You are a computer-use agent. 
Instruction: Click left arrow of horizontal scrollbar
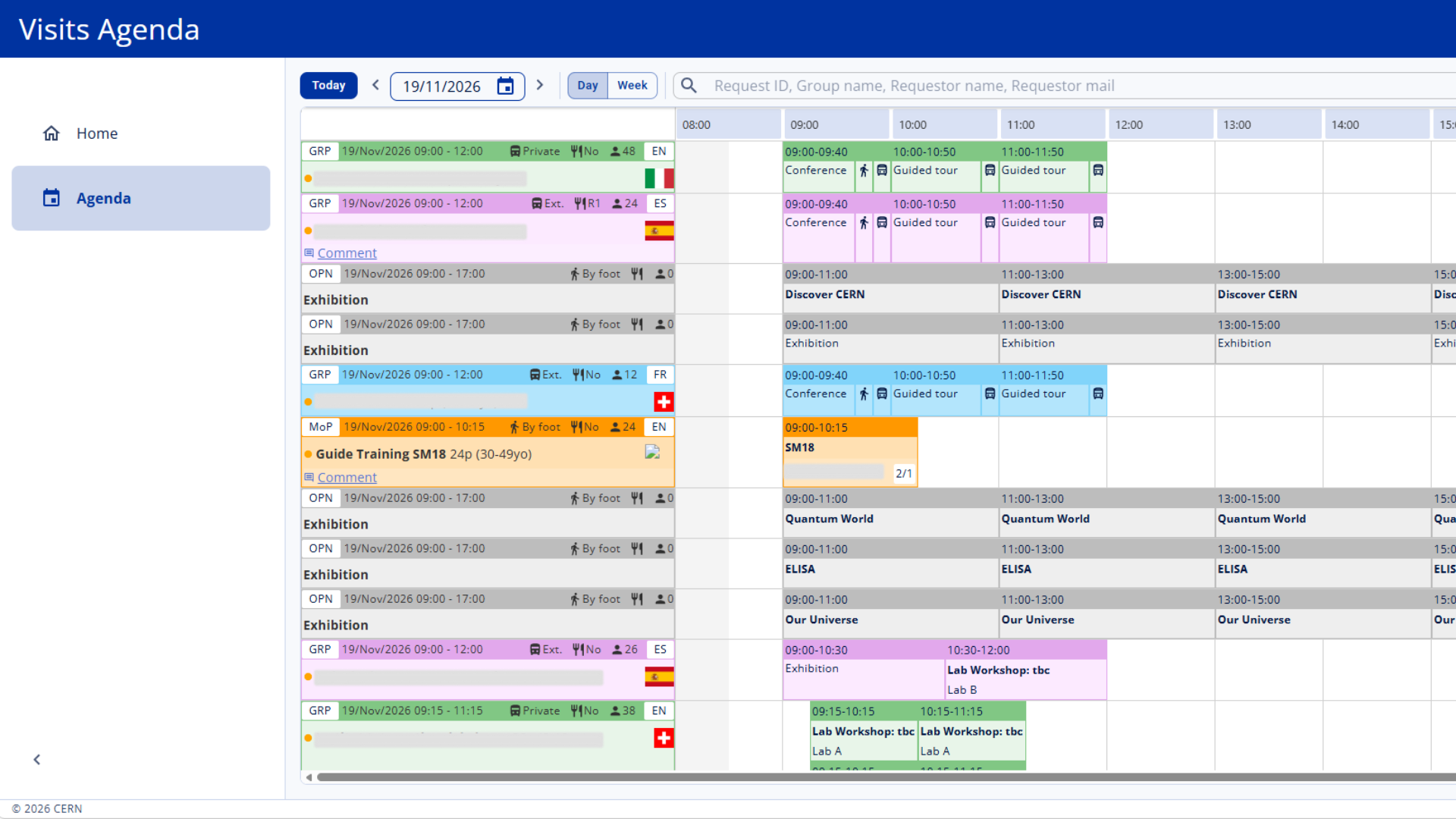pos(309,777)
